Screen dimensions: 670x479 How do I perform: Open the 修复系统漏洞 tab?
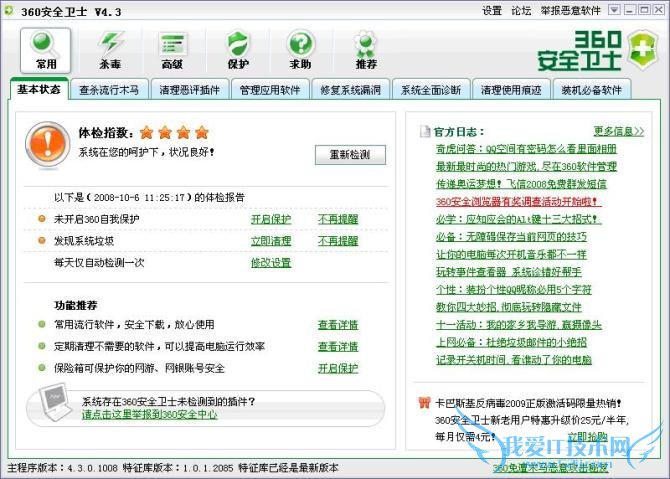pyautogui.click(x=349, y=90)
